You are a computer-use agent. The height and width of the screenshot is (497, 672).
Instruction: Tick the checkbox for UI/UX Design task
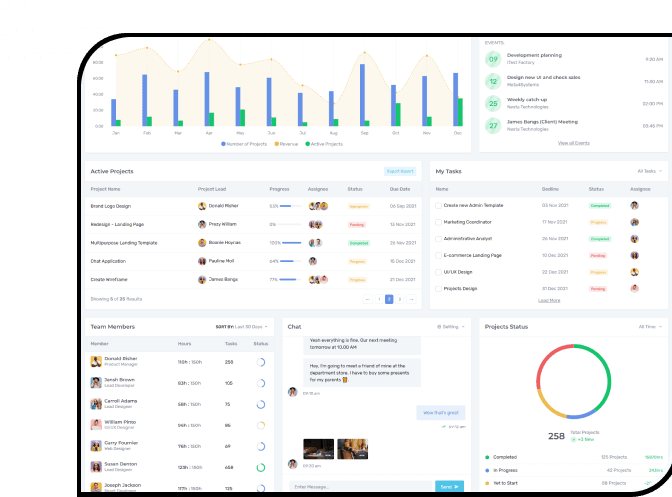point(438,271)
